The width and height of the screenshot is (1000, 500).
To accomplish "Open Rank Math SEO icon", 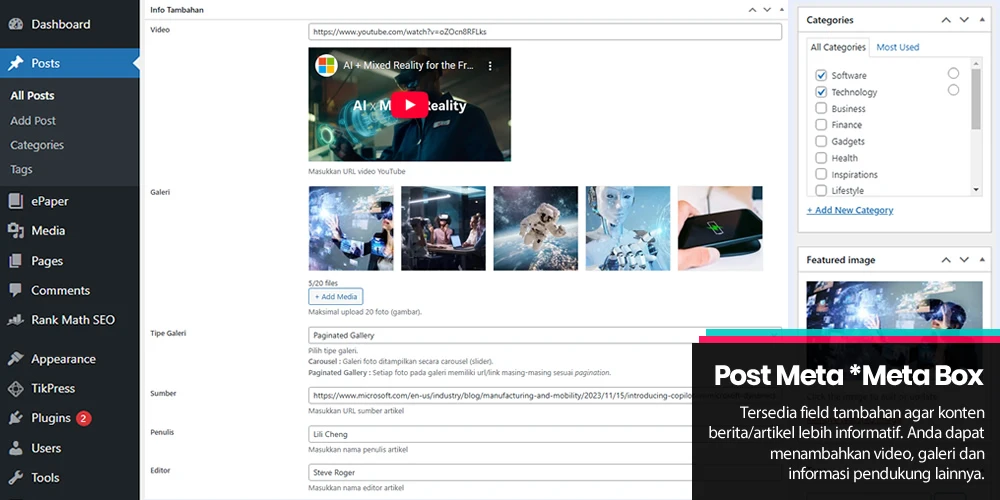I will coord(15,321).
